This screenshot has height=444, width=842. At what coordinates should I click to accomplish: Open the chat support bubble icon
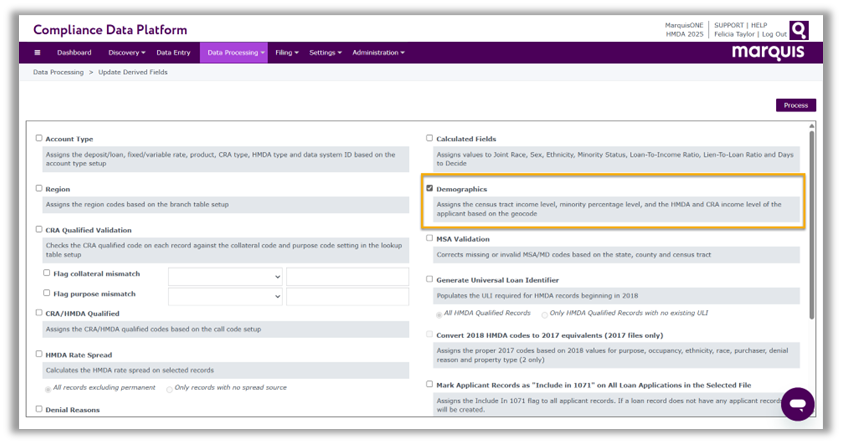pyautogui.click(x=797, y=404)
